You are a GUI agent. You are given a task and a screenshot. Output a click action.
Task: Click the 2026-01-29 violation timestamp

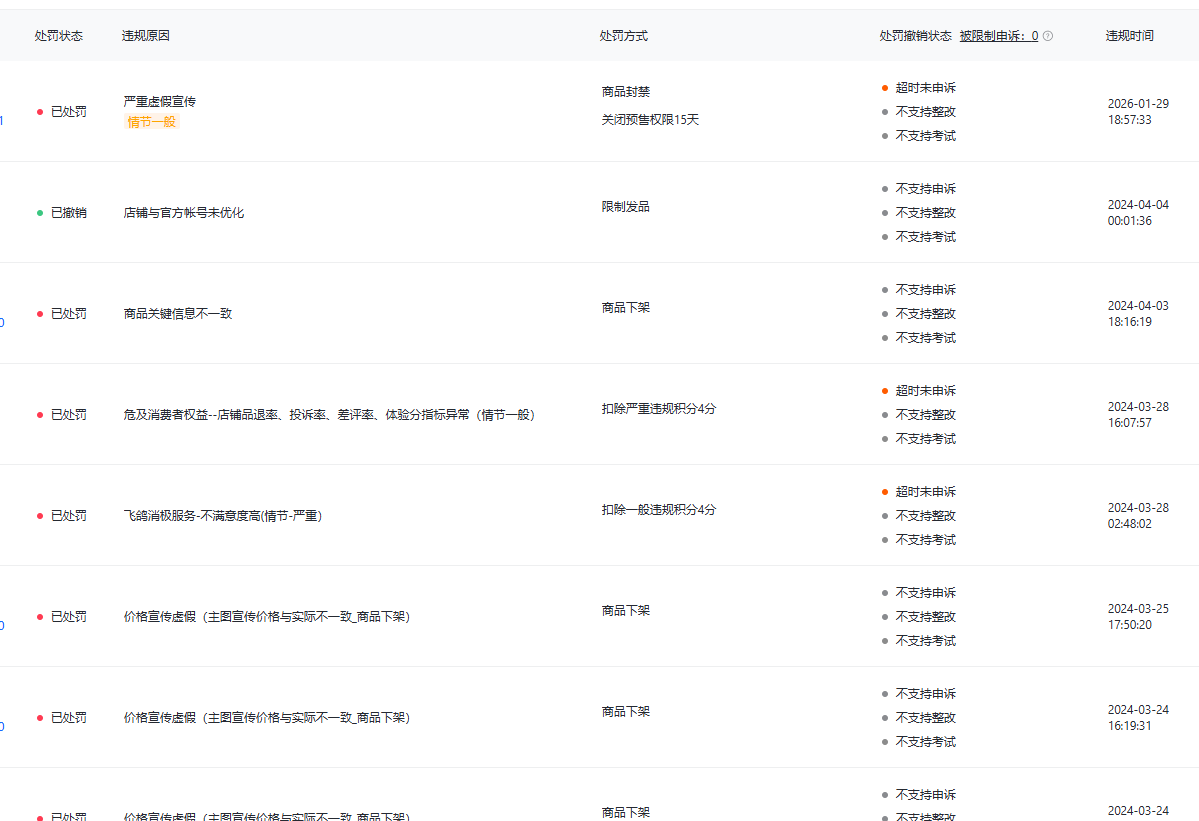[x=1137, y=111]
